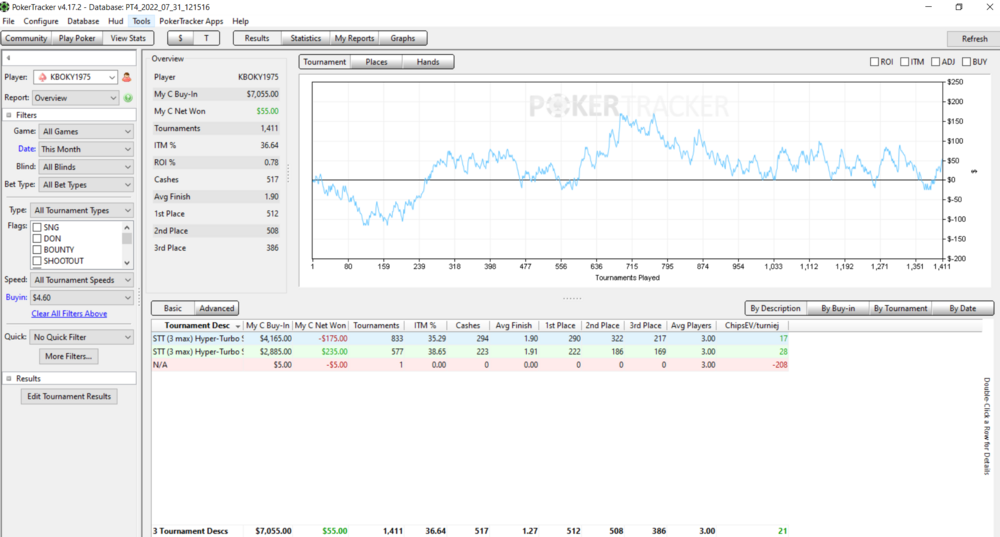Screen dimensions: 1000x537
Task: Sort by My C Net Won column
Action: click(321, 325)
